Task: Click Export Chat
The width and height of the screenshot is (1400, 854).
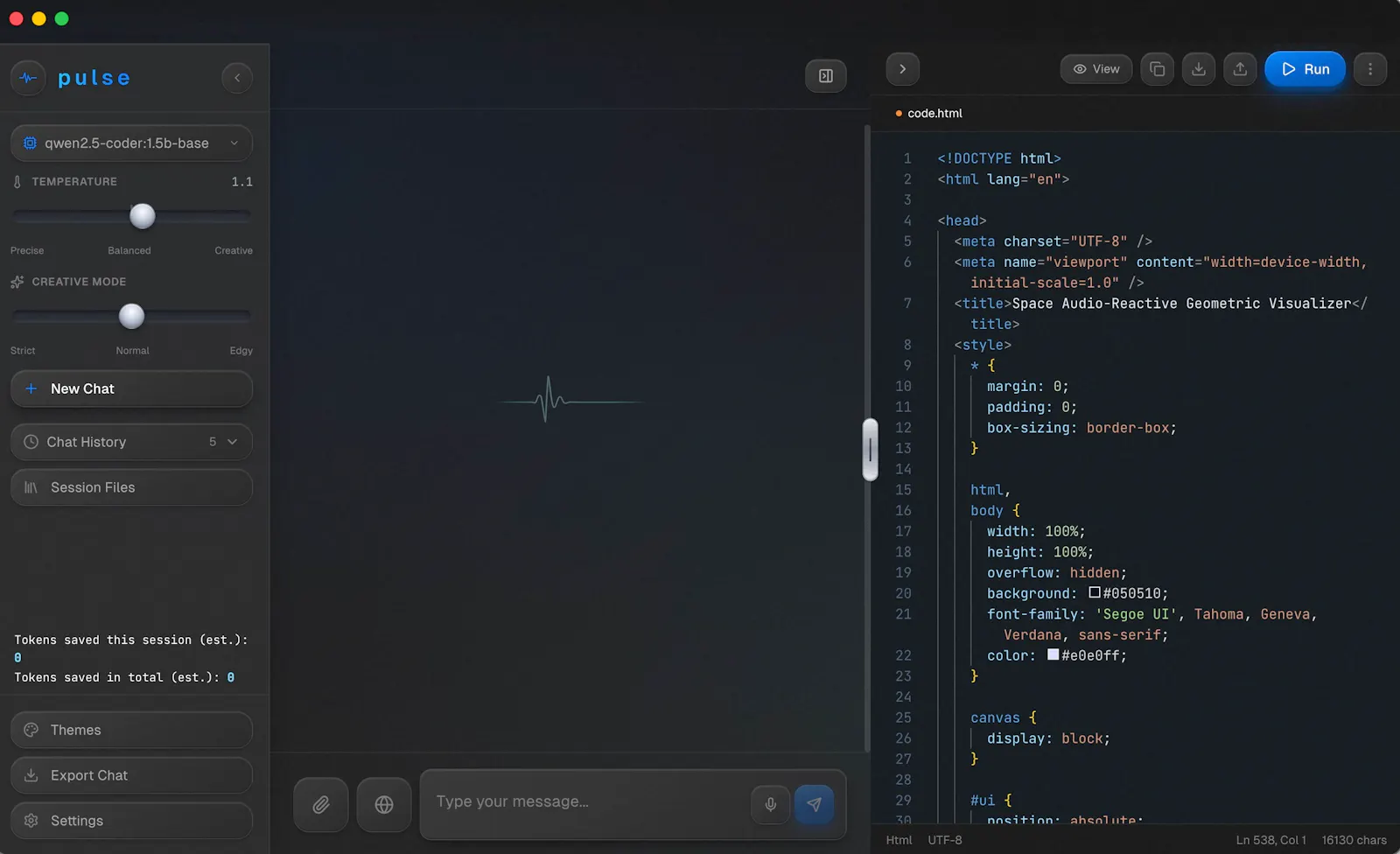Action: 131,775
